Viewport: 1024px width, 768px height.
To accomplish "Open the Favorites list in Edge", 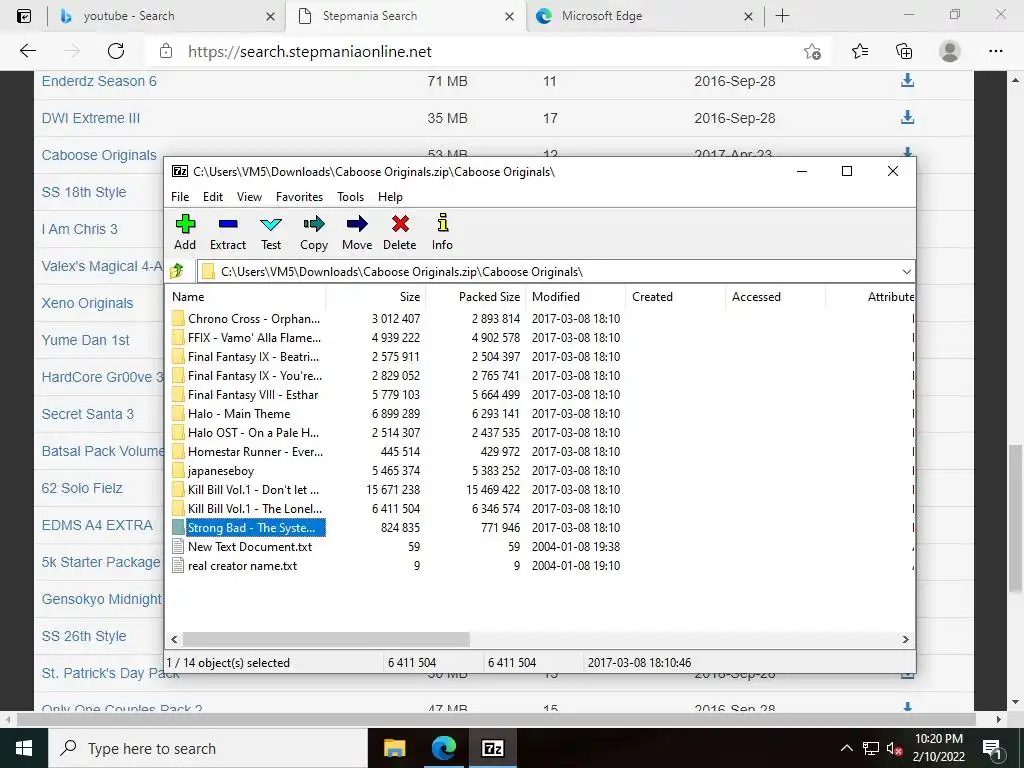I will click(860, 51).
